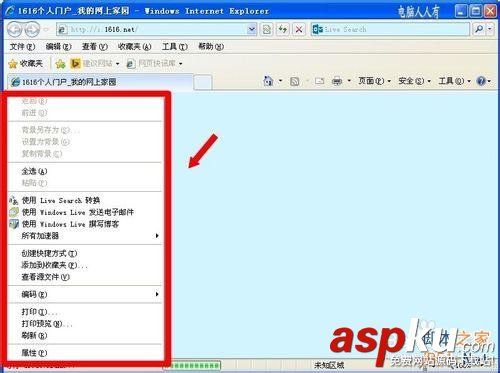Choose 刷新(R) in context menu
Screen dimensions: 500x373
point(85,335)
